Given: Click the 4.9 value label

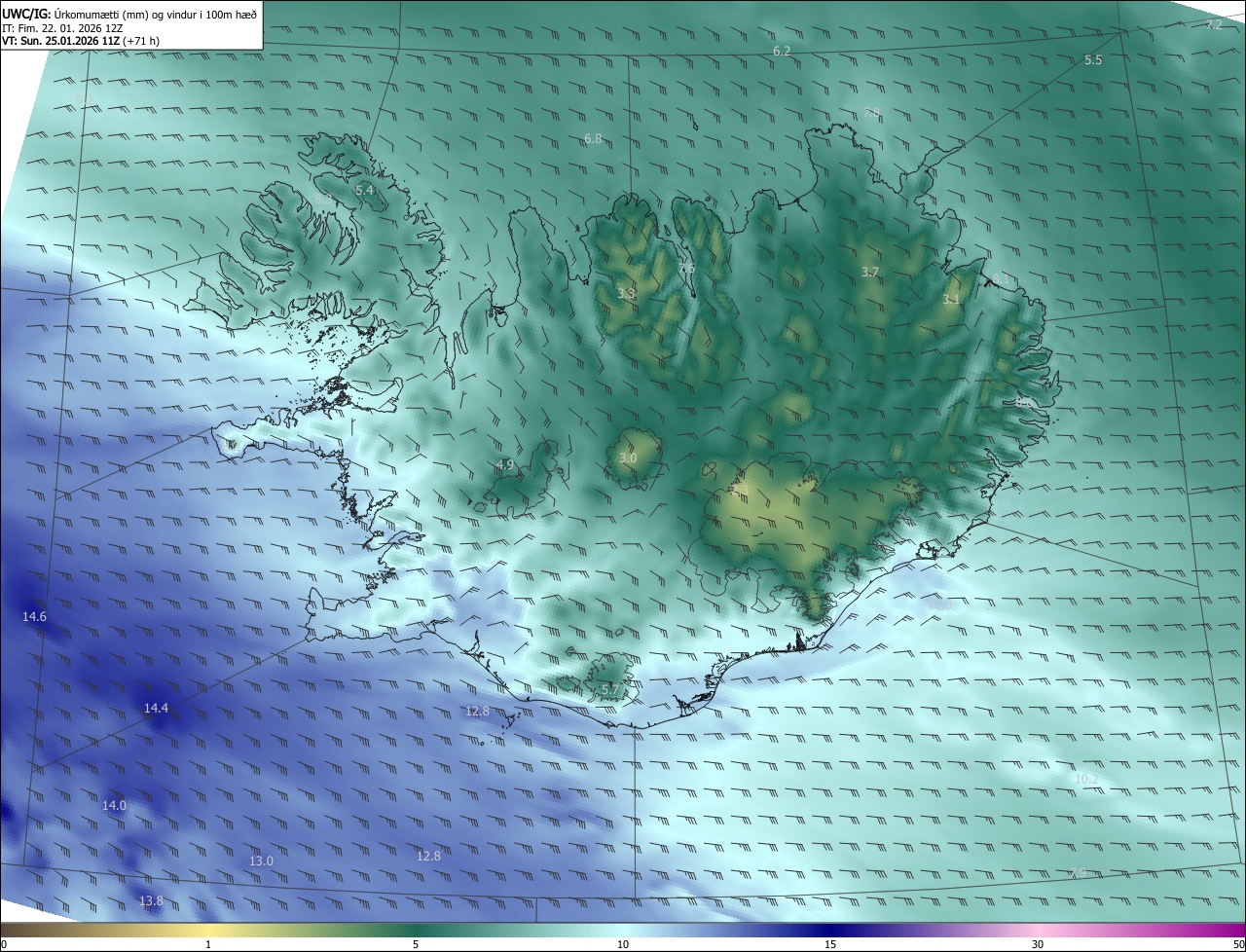Looking at the screenshot, I should point(504,465).
